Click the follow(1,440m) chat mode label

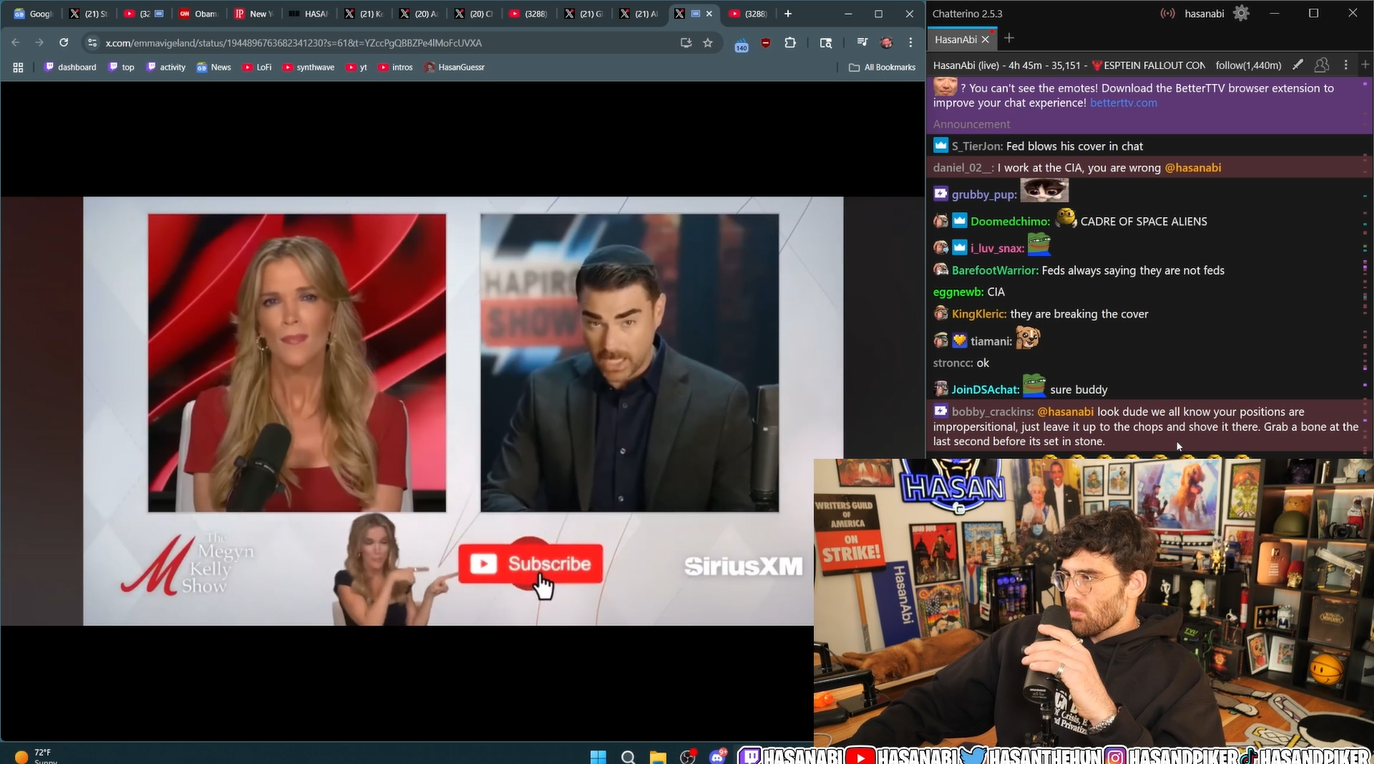(1248, 65)
